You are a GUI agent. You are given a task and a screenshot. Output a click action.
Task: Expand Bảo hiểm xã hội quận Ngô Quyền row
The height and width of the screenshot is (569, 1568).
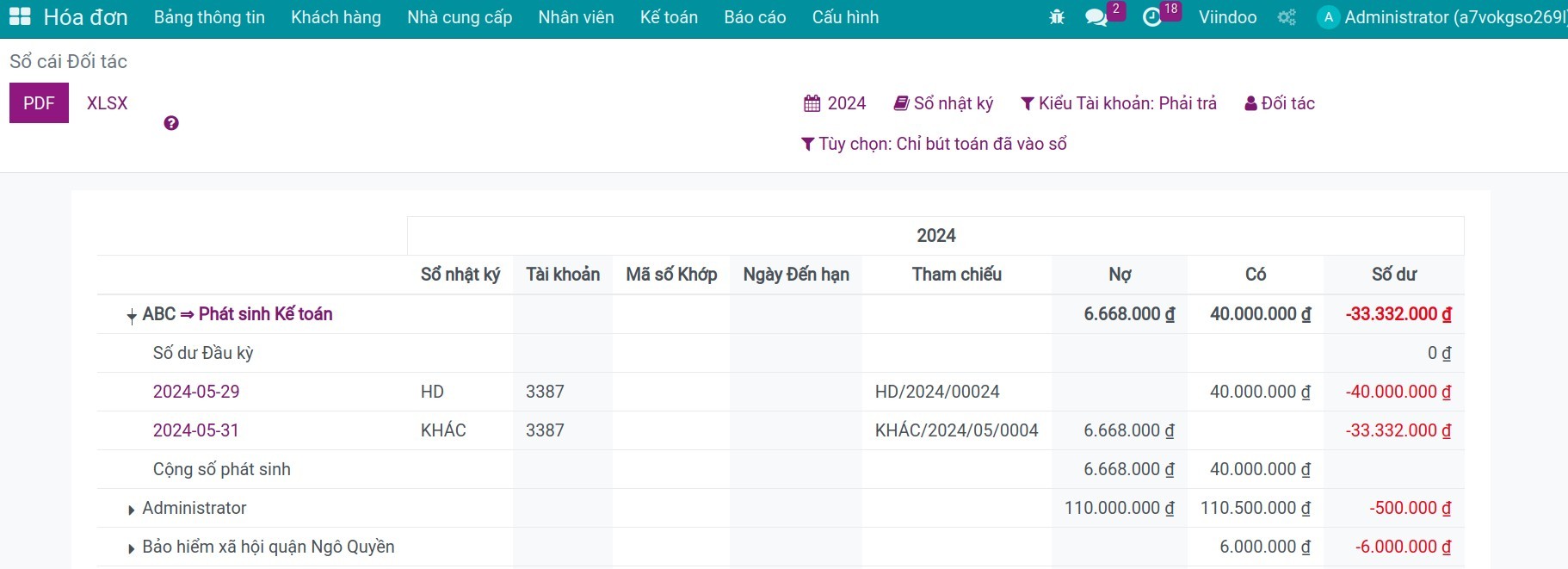pyautogui.click(x=131, y=548)
